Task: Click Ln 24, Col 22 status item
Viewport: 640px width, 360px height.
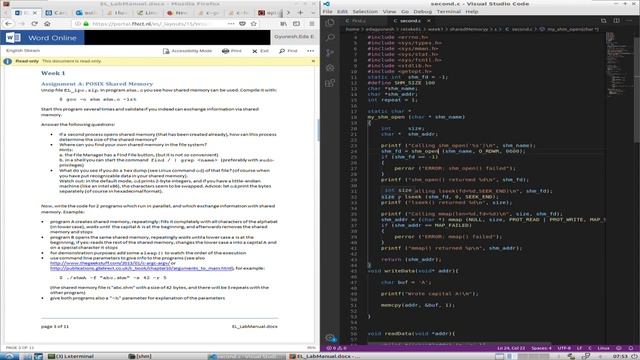Action: (511, 348)
